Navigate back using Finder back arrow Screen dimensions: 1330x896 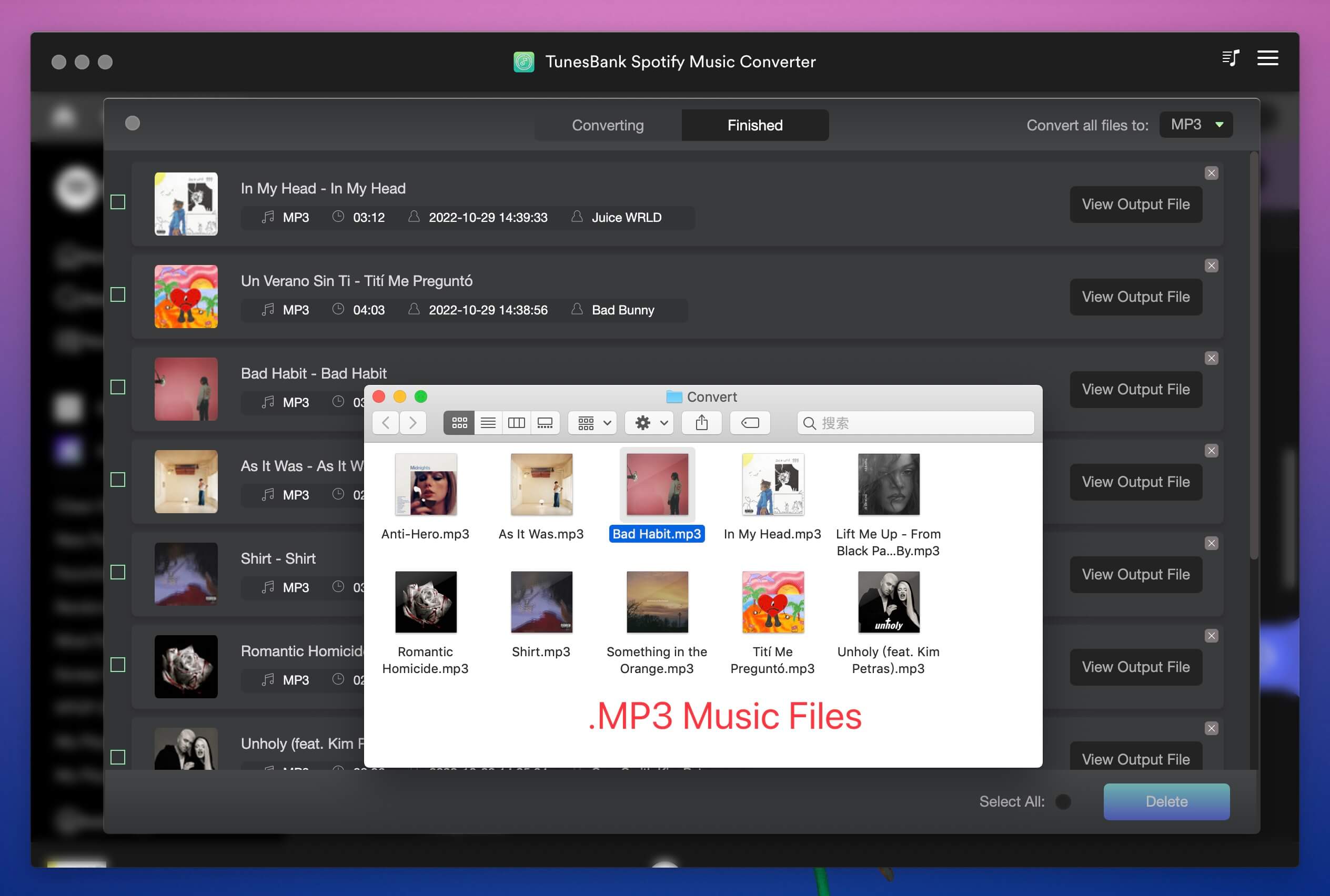[x=387, y=421]
